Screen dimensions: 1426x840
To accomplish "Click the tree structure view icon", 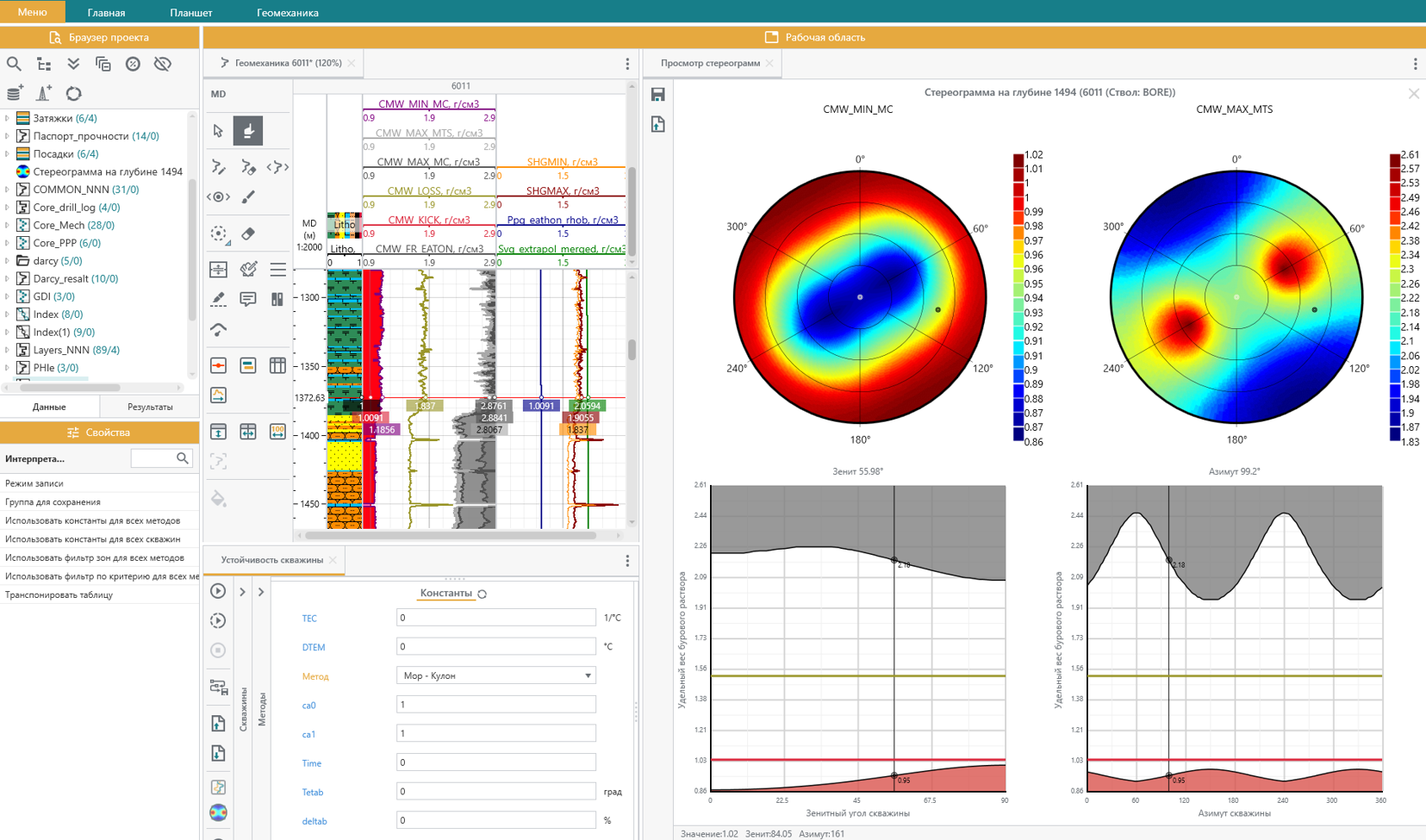I will pos(44,64).
